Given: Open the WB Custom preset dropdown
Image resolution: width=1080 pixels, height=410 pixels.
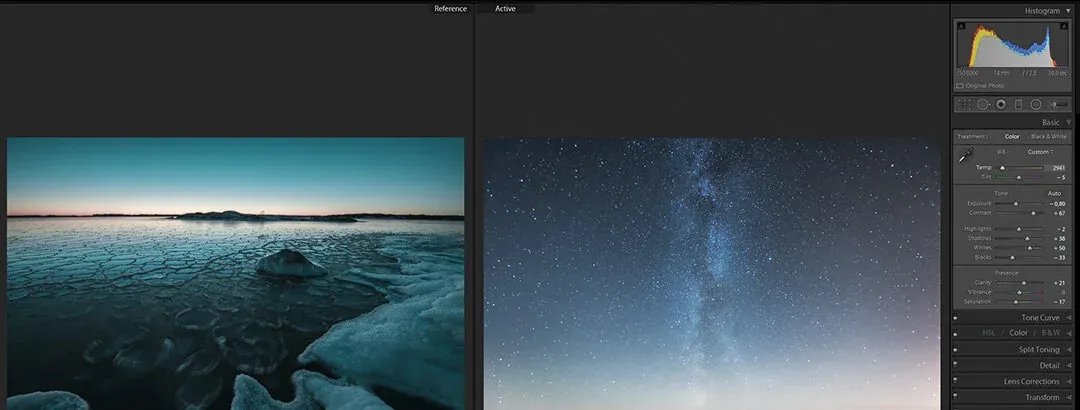Looking at the screenshot, I should pos(1040,152).
